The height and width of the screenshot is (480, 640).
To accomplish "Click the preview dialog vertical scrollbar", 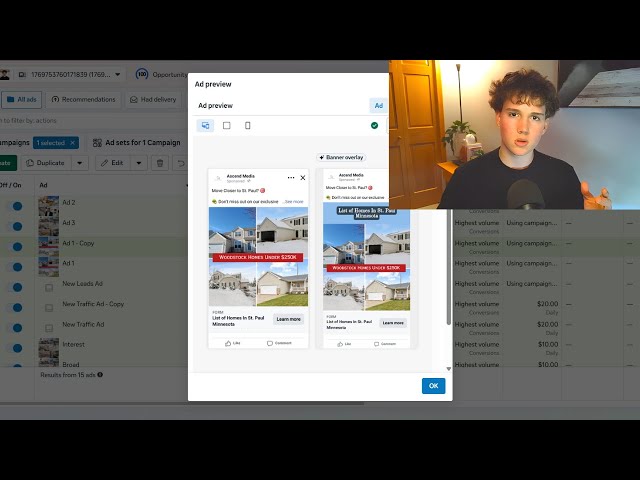I will coord(449,265).
